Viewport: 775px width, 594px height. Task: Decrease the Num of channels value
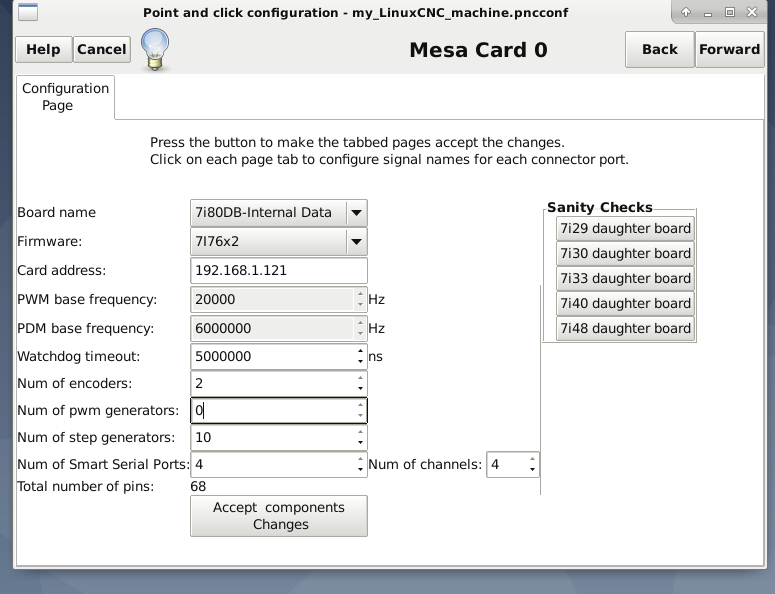point(532,470)
